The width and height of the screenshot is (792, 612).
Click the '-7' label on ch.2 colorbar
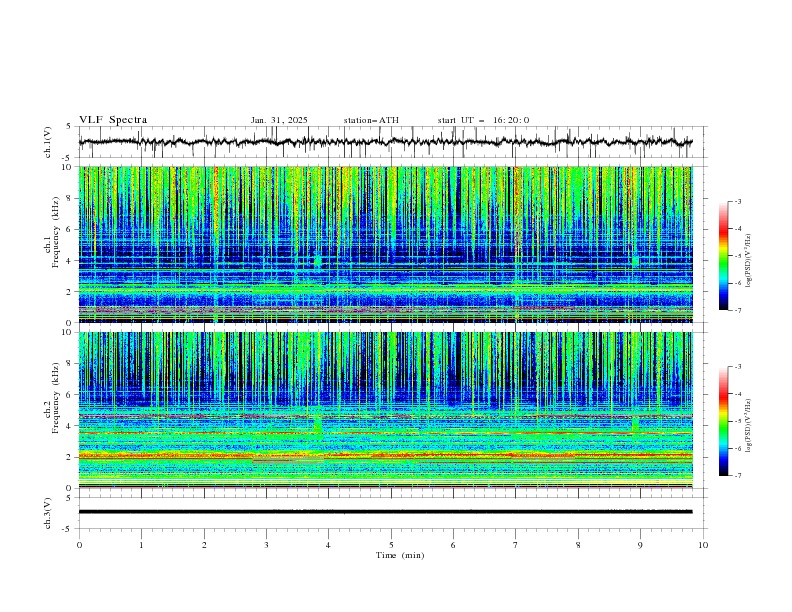pyautogui.click(x=737, y=475)
